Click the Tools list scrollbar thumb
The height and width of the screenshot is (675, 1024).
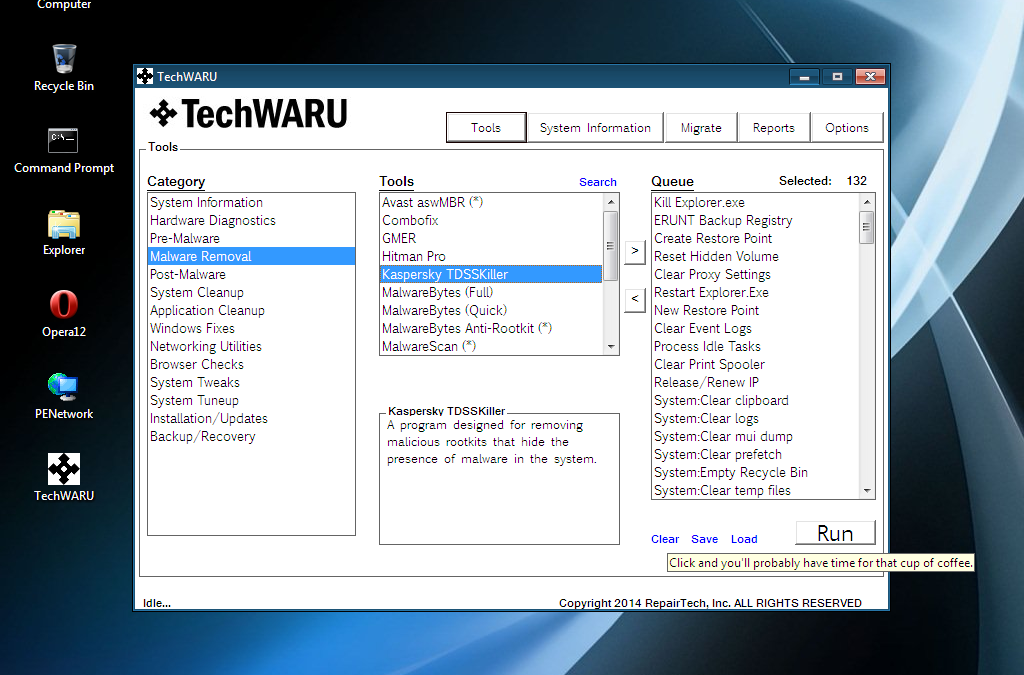(611, 245)
